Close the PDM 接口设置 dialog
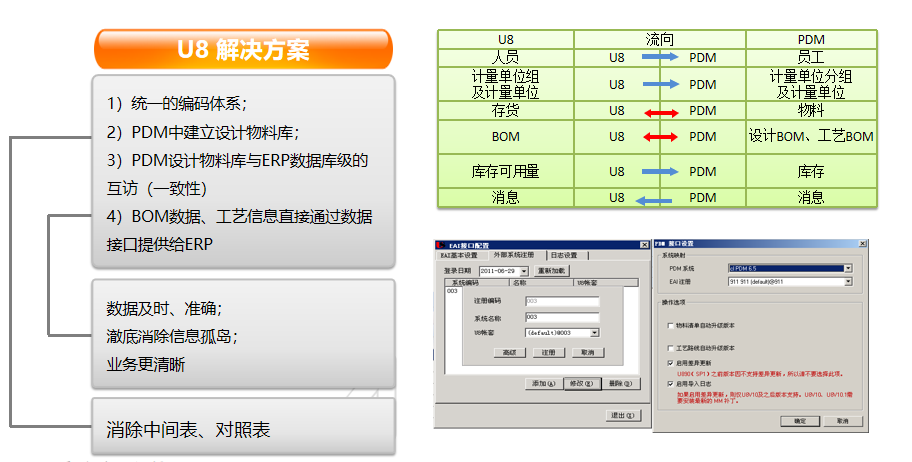 point(862,243)
